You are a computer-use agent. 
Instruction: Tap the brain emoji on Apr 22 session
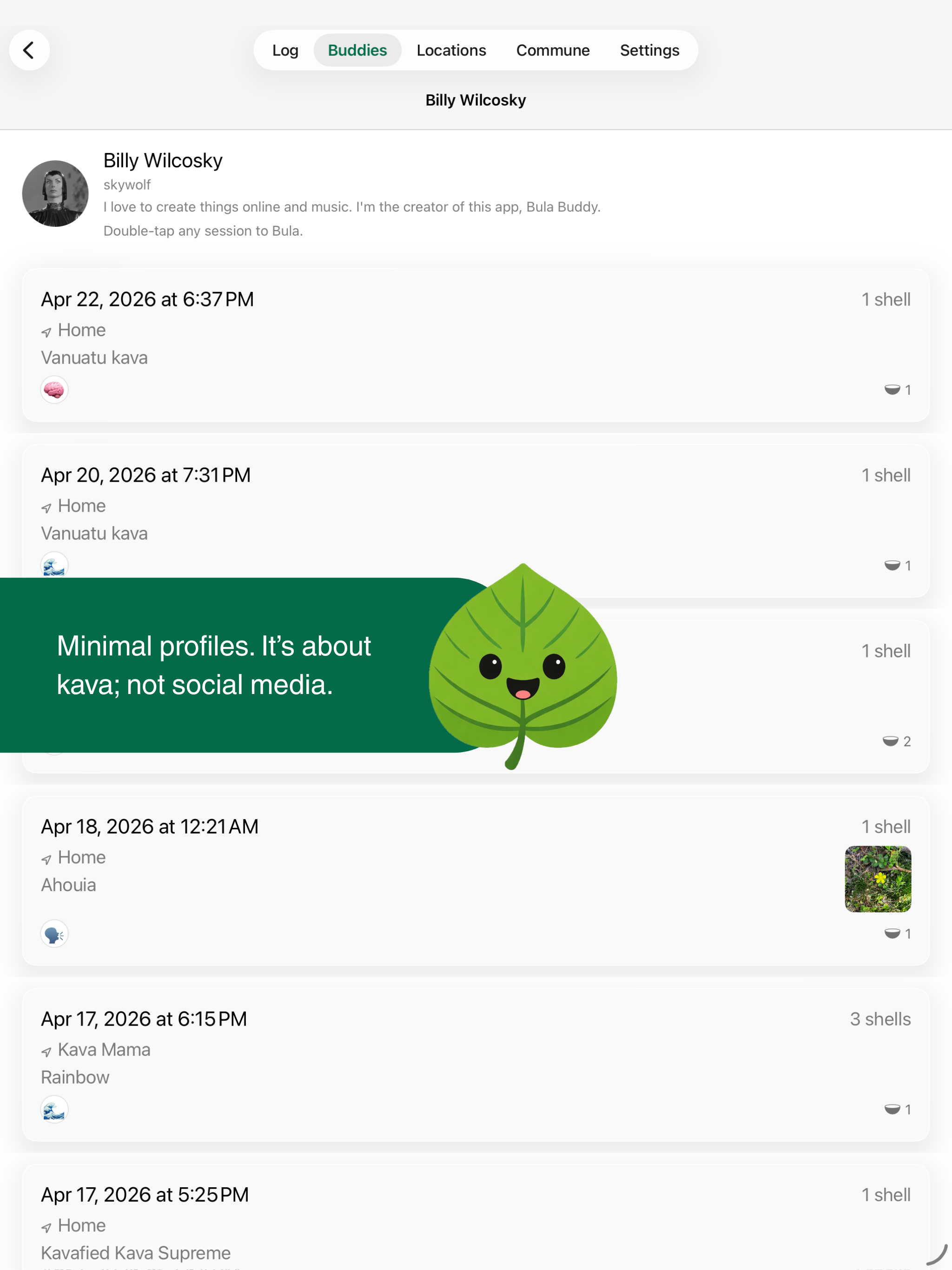click(54, 390)
